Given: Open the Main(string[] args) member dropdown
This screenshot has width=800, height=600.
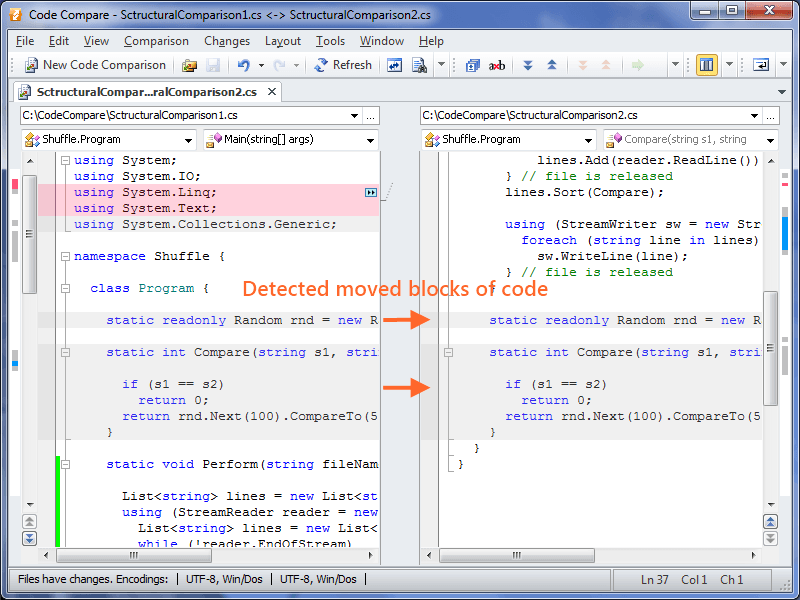Looking at the screenshot, I should click(373, 139).
